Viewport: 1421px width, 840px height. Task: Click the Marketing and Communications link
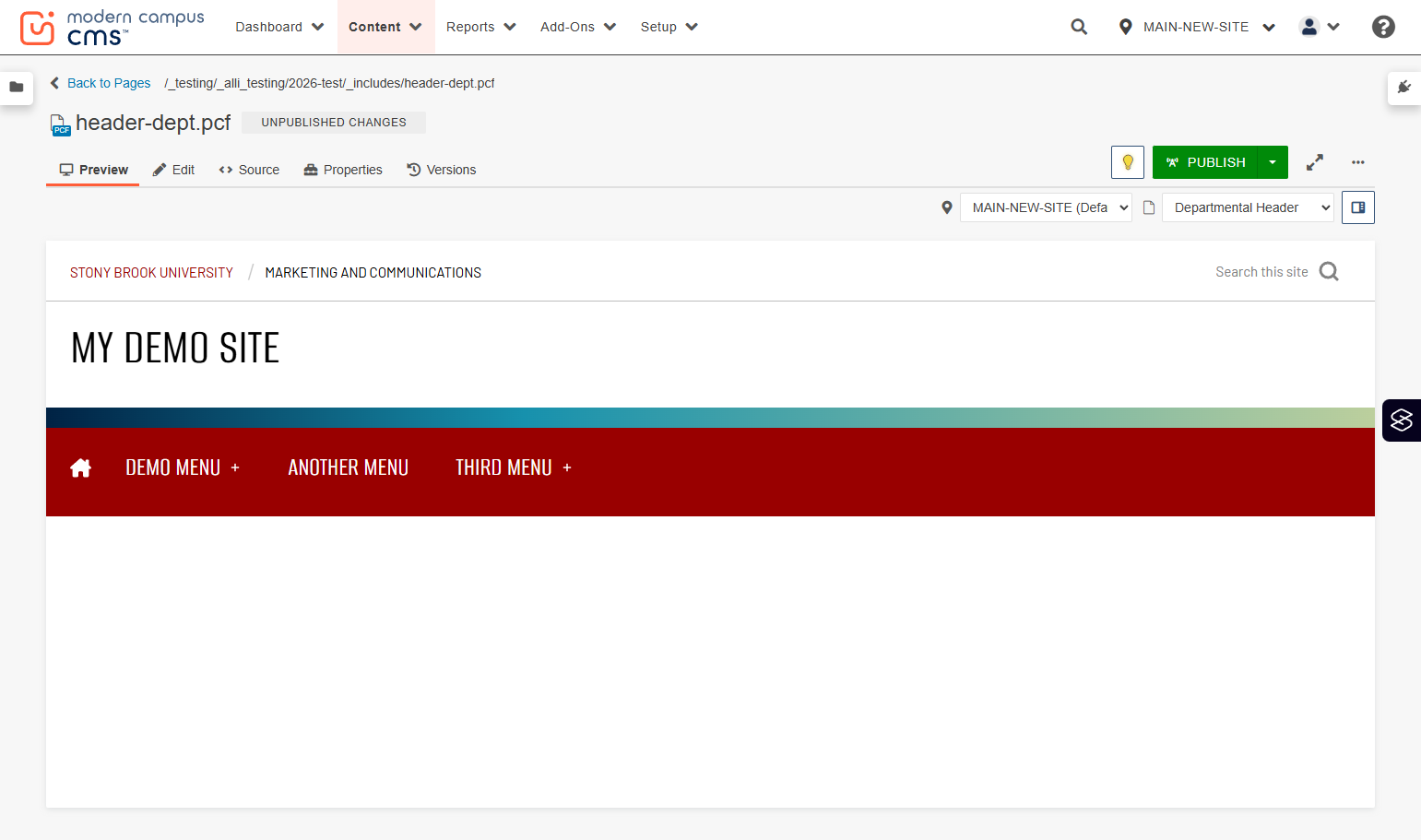pyautogui.click(x=373, y=273)
